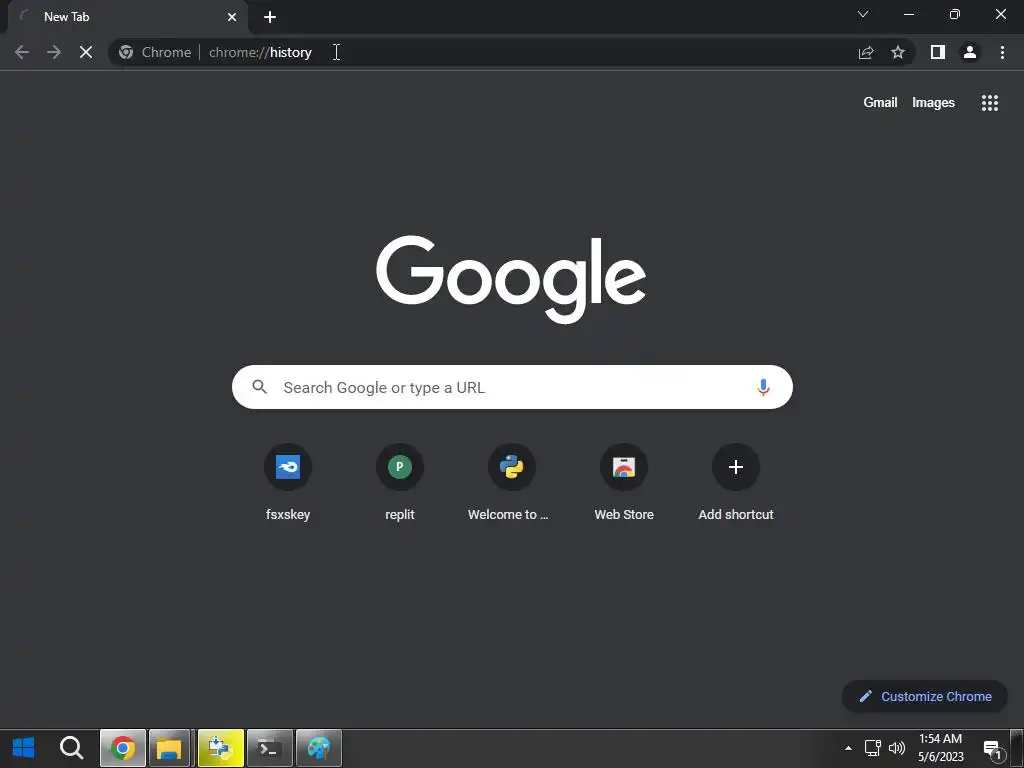The width and height of the screenshot is (1024, 768).
Task: Open the Welcome to Python shortcut
Action: (x=512, y=484)
